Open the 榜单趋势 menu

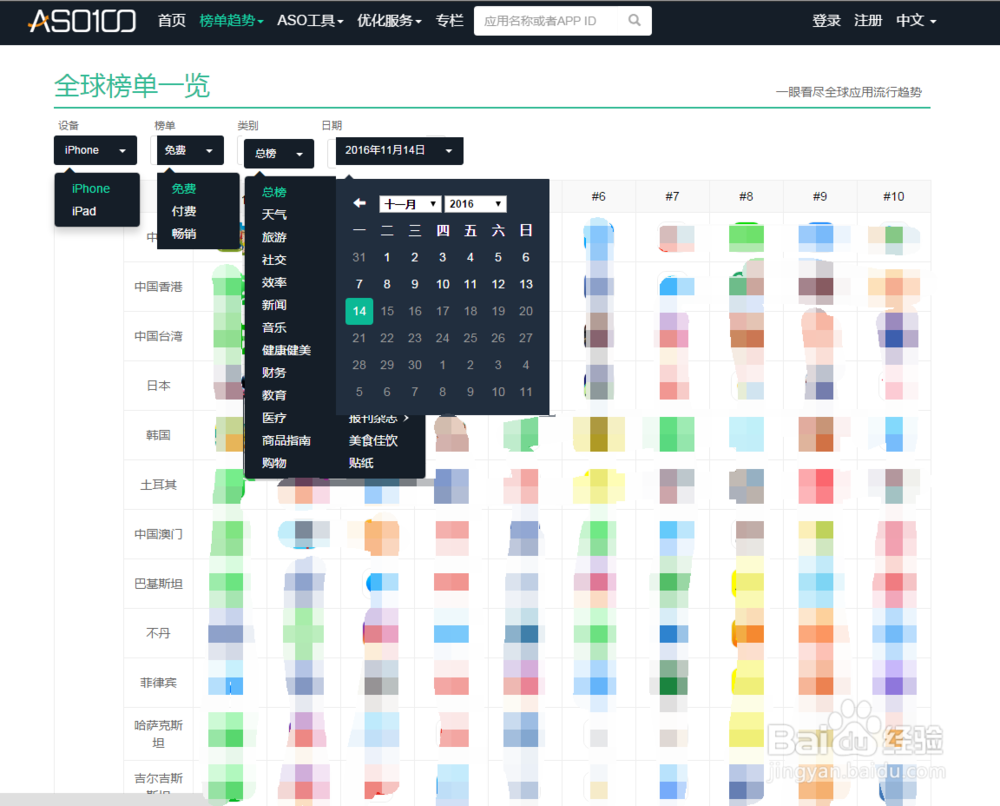coord(231,21)
